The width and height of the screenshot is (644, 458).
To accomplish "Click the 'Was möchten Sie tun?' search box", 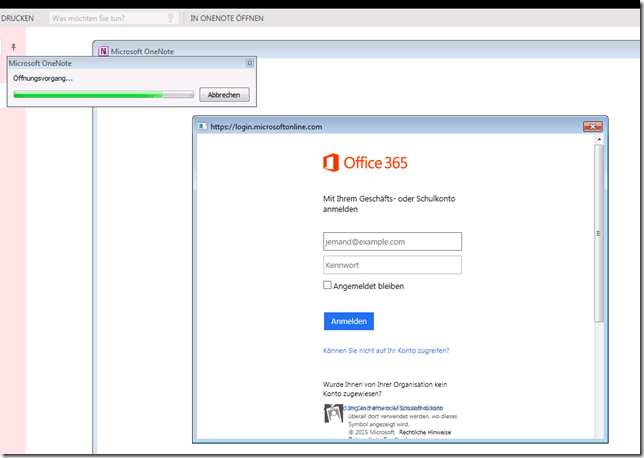I will pyautogui.click(x=105, y=18).
